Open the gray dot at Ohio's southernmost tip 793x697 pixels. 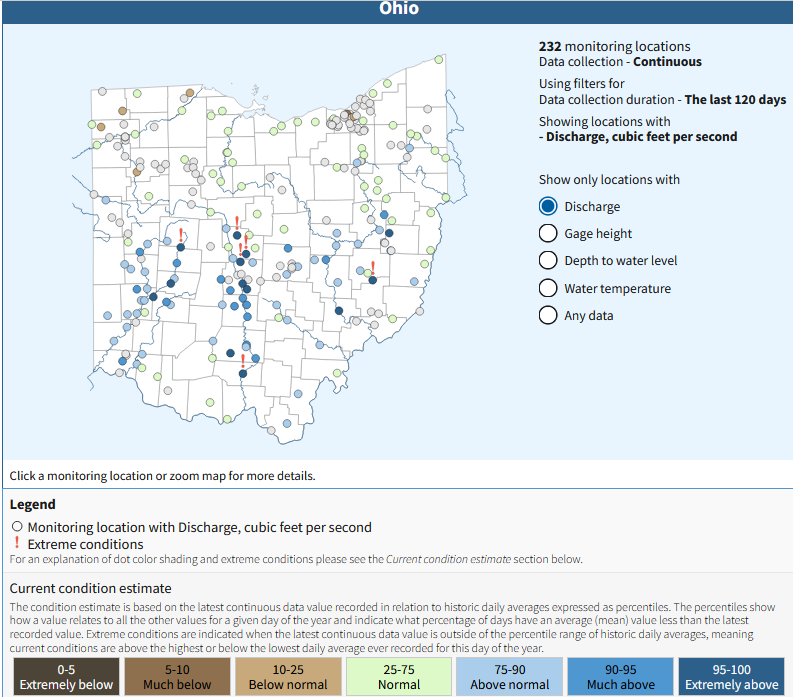(x=272, y=430)
